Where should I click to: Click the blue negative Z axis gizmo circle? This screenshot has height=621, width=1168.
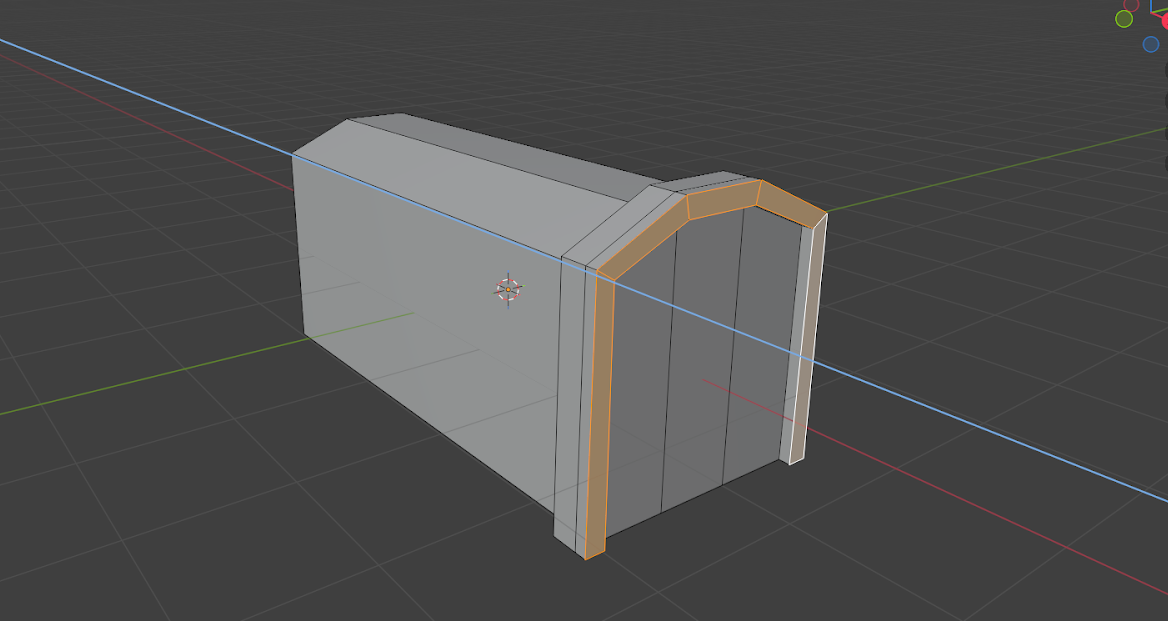tap(1151, 44)
